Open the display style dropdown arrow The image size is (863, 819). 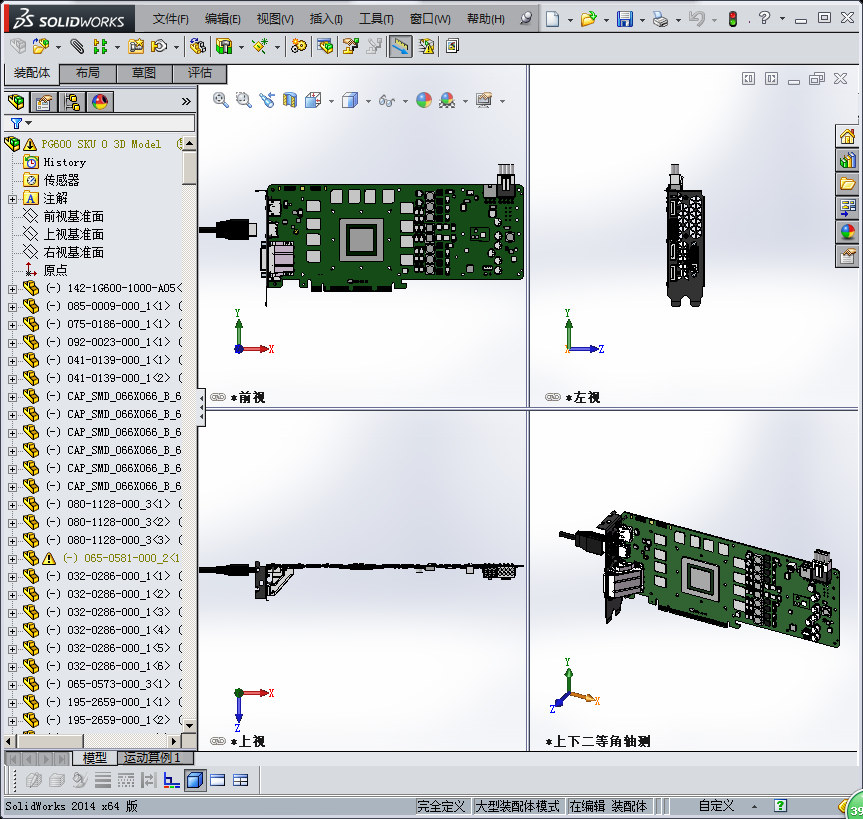[x=368, y=101]
